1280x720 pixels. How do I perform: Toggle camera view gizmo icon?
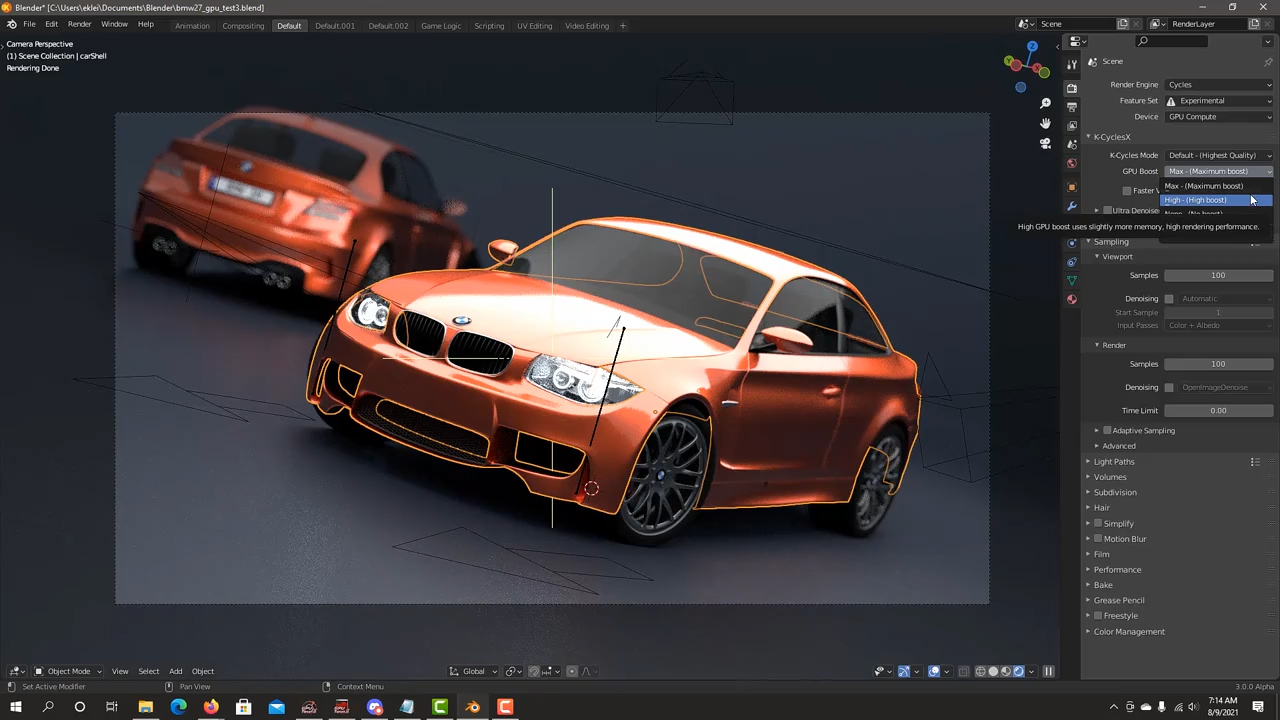[1045, 143]
